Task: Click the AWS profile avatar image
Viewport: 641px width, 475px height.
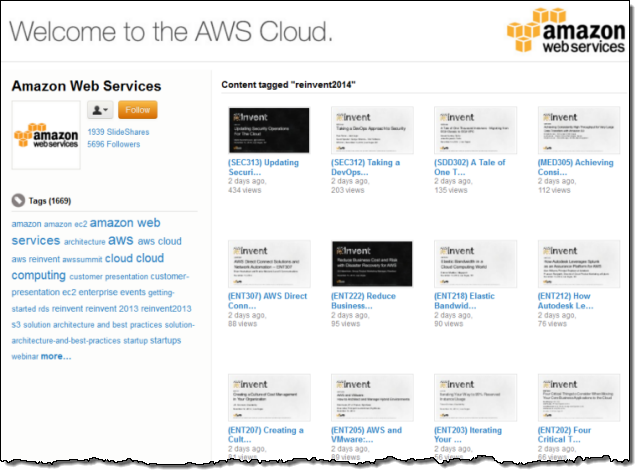Action: (x=46, y=135)
